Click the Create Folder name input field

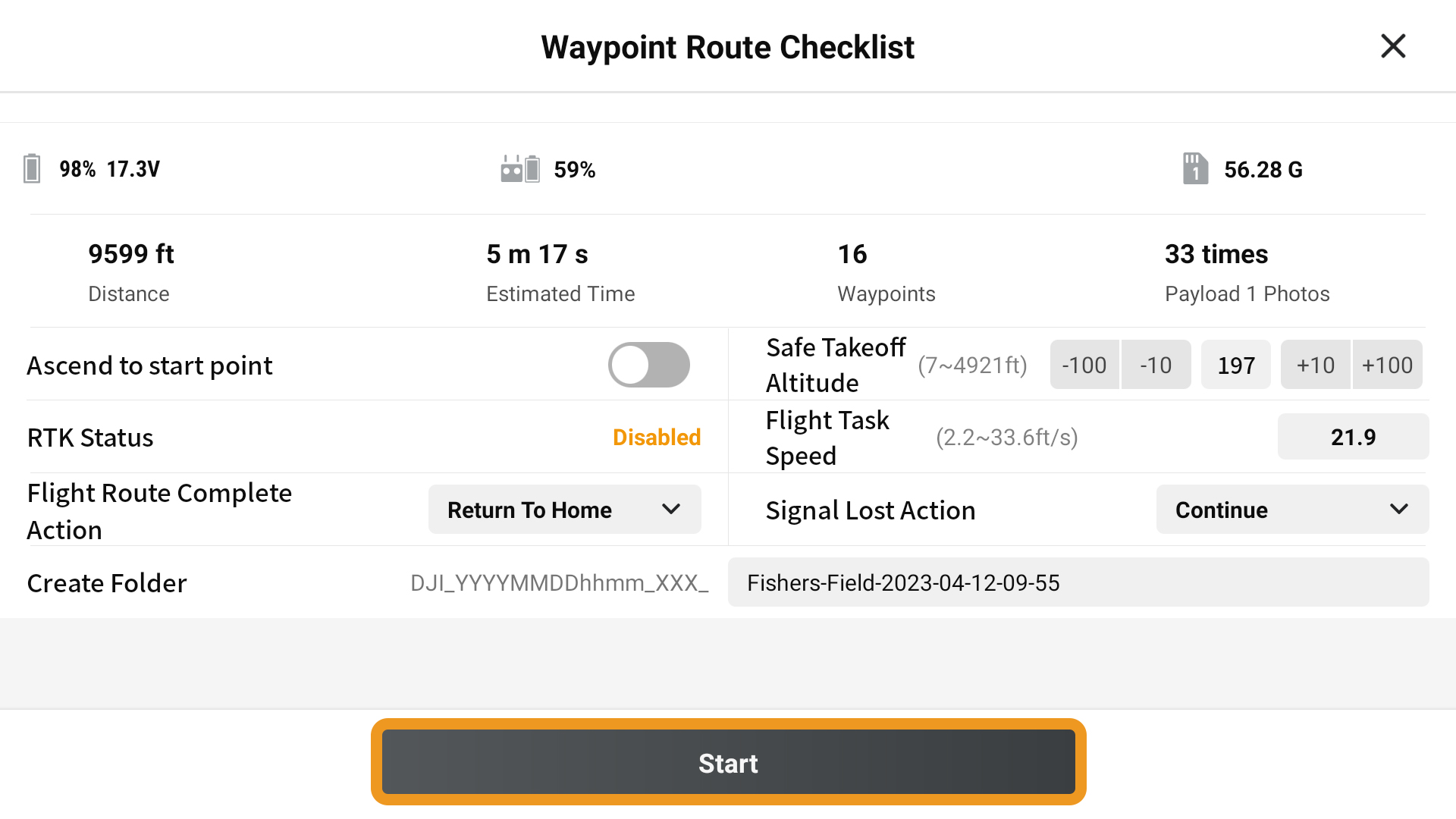click(1078, 582)
